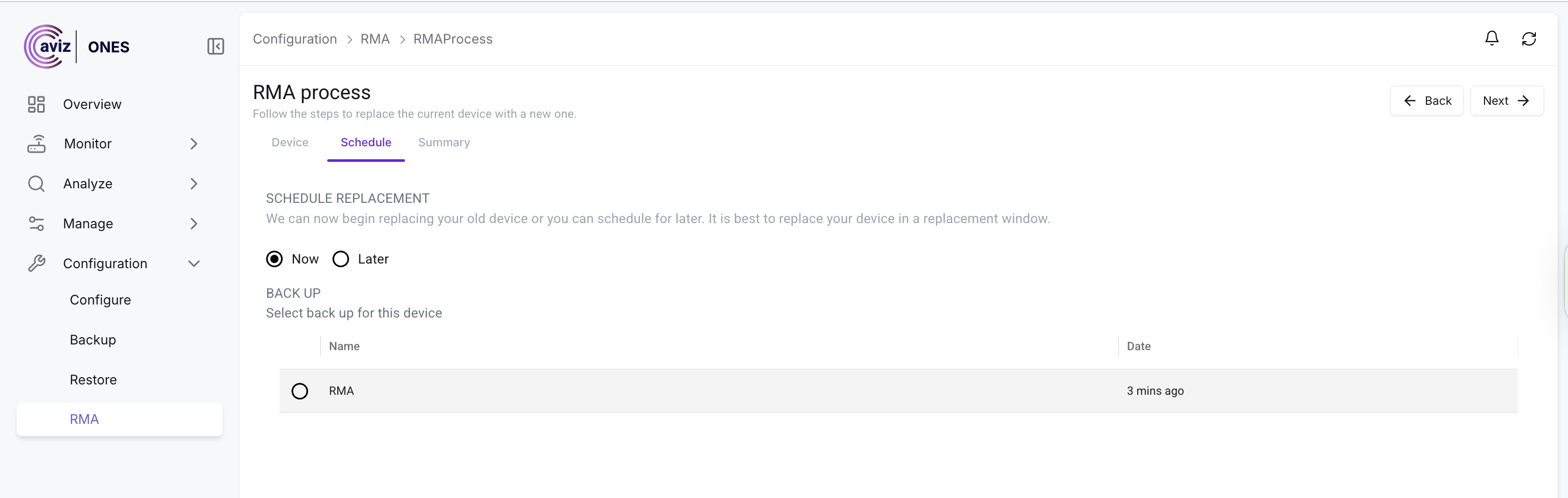The image size is (1568, 498).
Task: Select the Later radio option
Action: [x=341, y=259]
